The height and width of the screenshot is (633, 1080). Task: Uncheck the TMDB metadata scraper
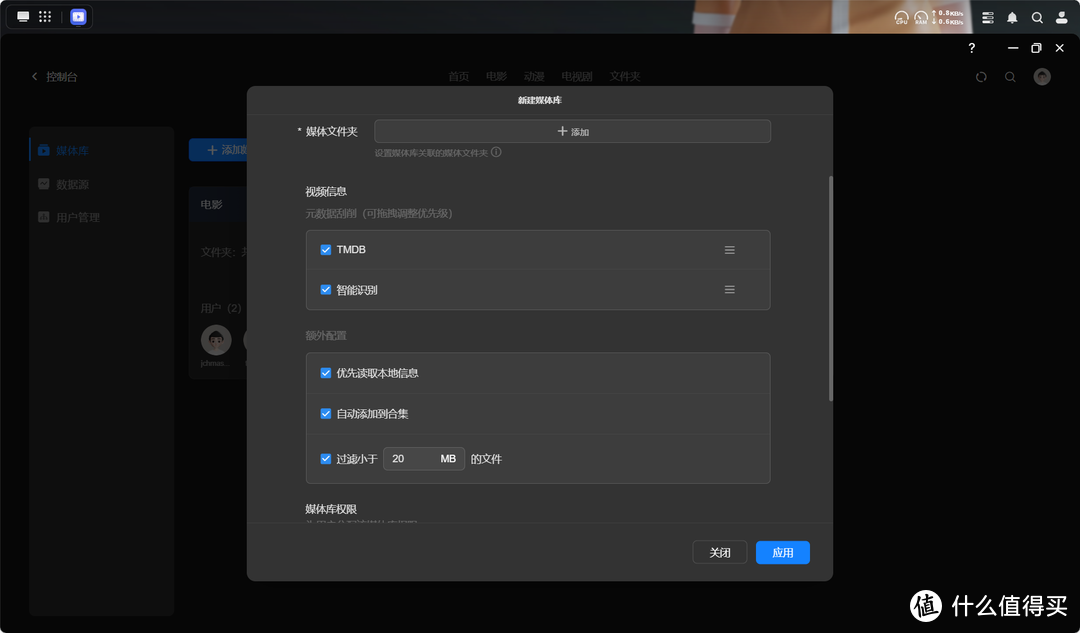click(x=326, y=250)
